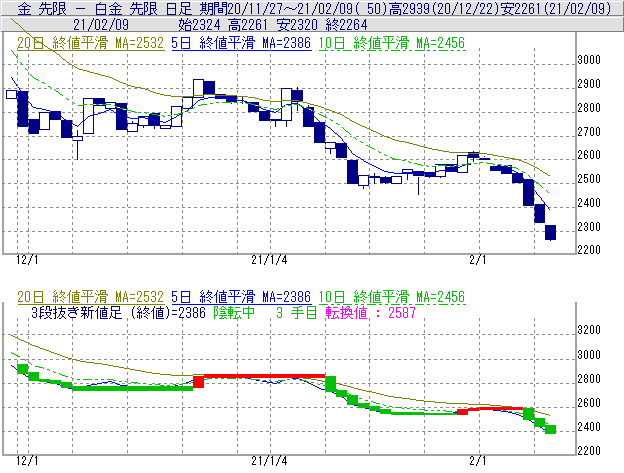
Task: Click the 3段抜き新値足 (終値)=2386 label
Action: coord(118,313)
